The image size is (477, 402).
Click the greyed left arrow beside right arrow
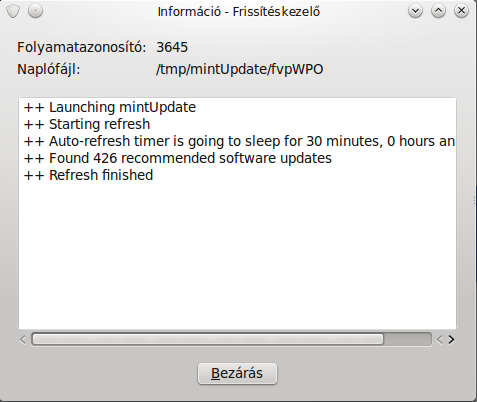(440, 340)
